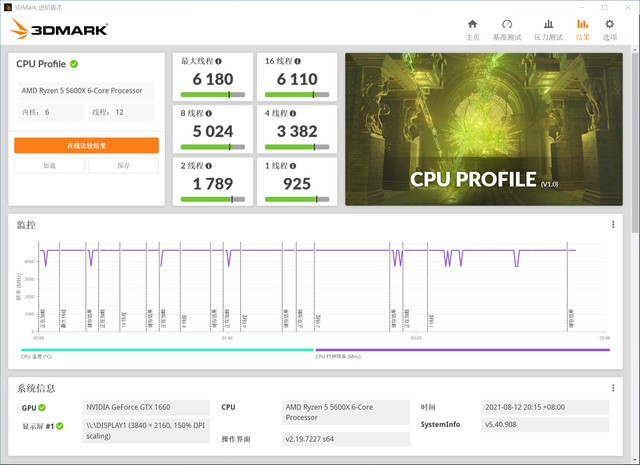Toggle the CPU temperature teal legend line
The image size is (640, 465).
click(167, 350)
